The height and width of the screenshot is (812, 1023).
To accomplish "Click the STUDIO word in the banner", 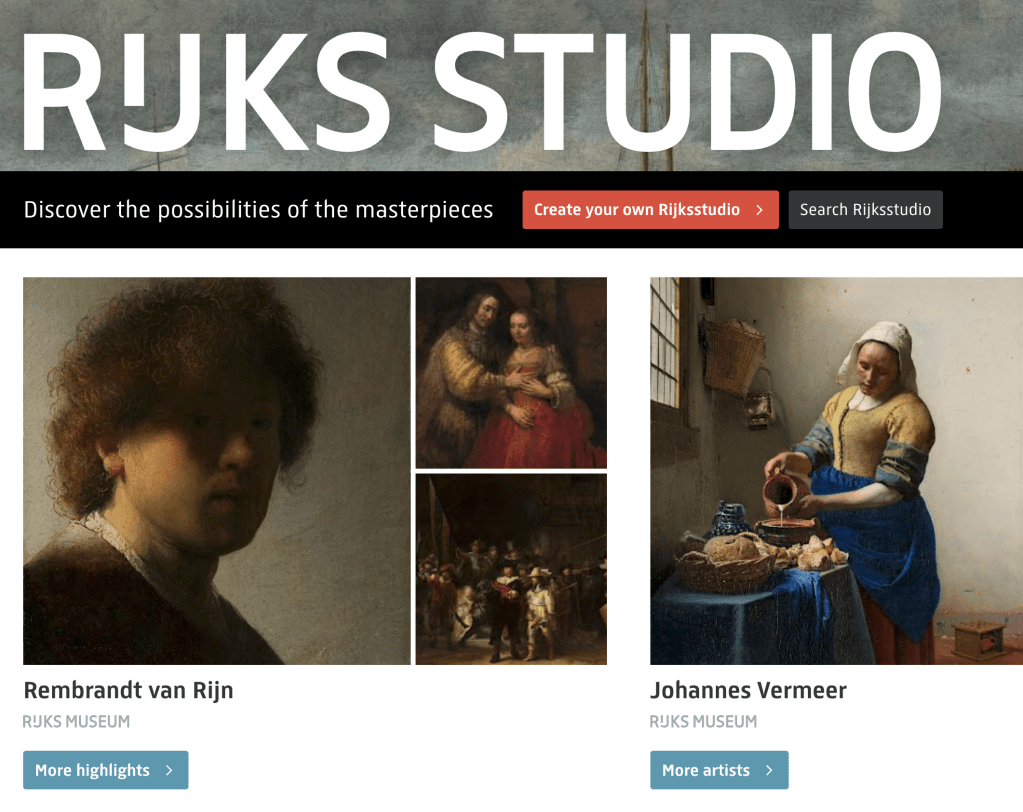I will pos(688,91).
